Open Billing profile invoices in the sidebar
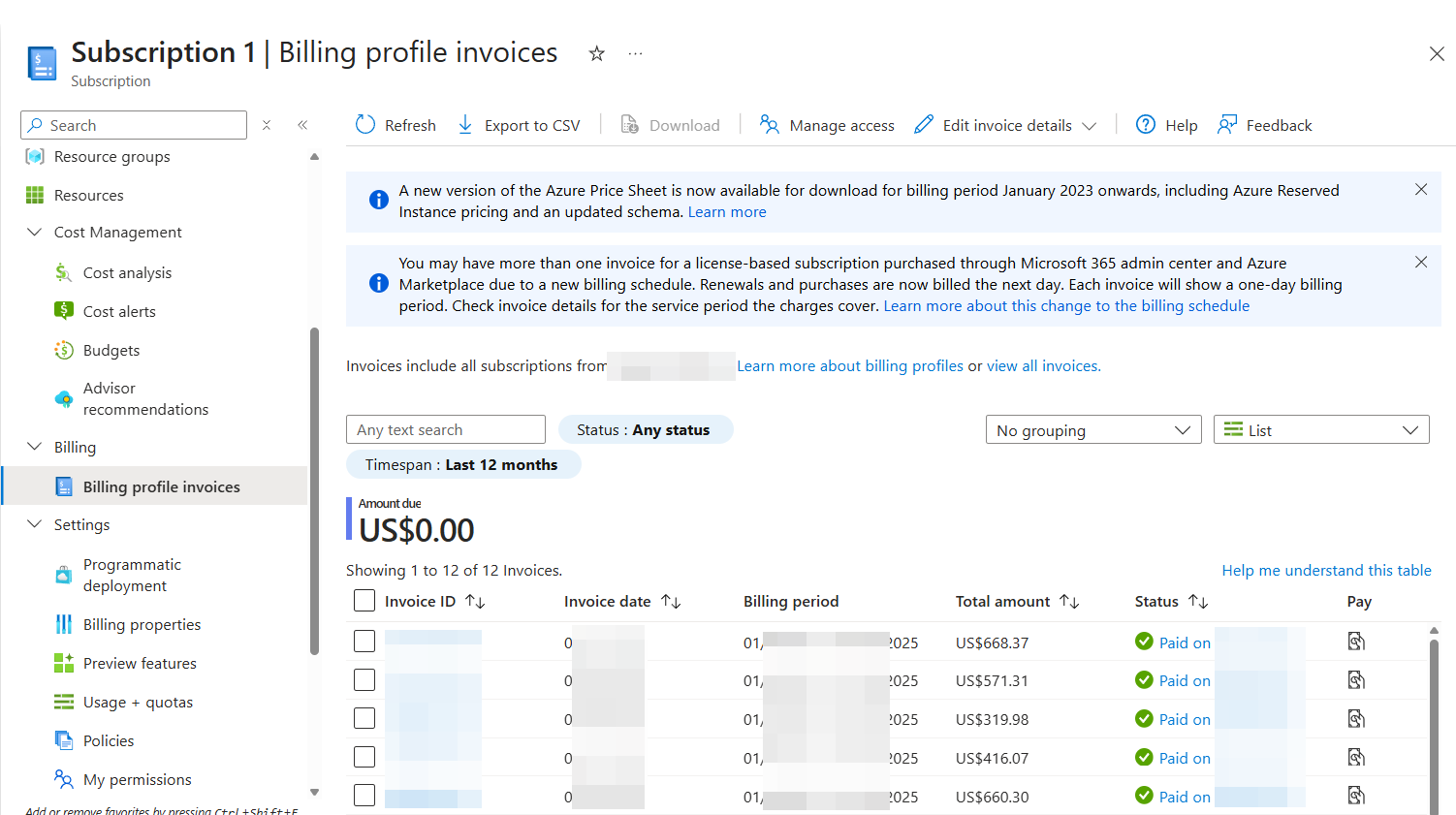 coord(155,486)
